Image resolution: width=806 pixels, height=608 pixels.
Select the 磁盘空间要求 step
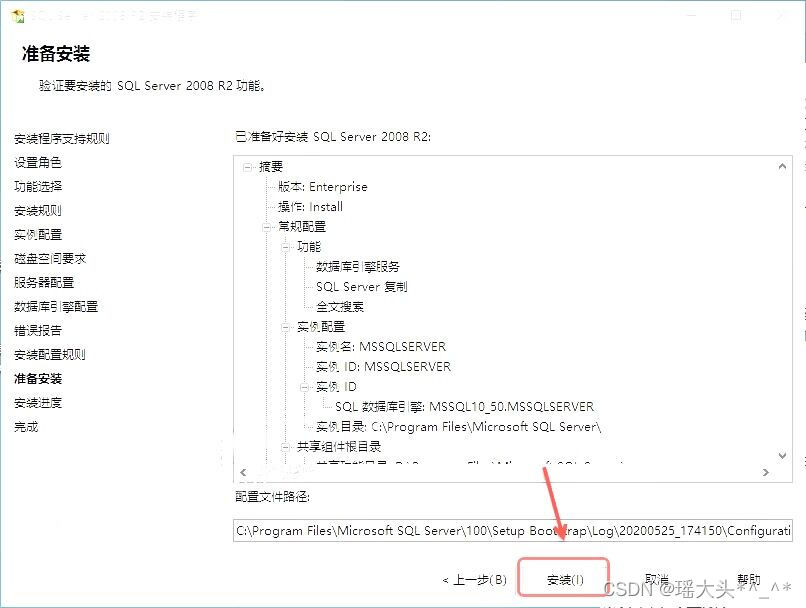pos(50,259)
